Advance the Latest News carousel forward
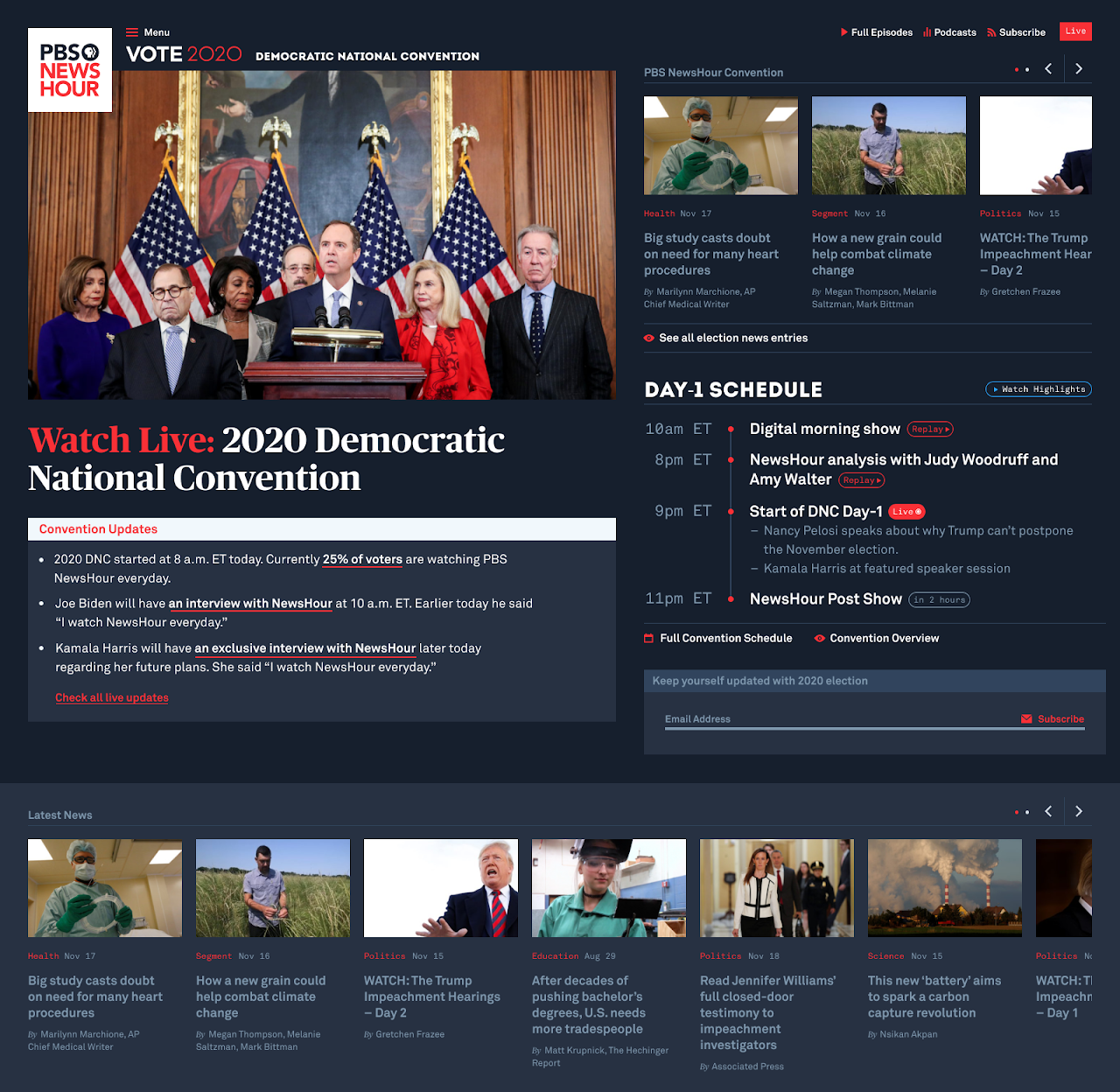This screenshot has width=1120, height=1092. click(1078, 812)
